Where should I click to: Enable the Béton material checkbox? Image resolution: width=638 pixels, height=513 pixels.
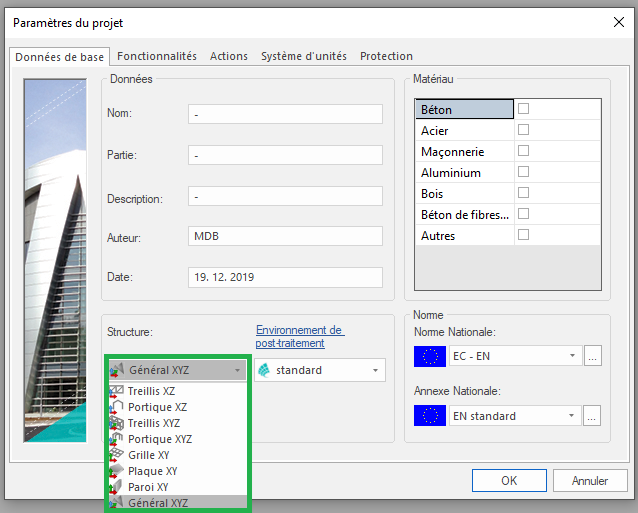tap(523, 109)
